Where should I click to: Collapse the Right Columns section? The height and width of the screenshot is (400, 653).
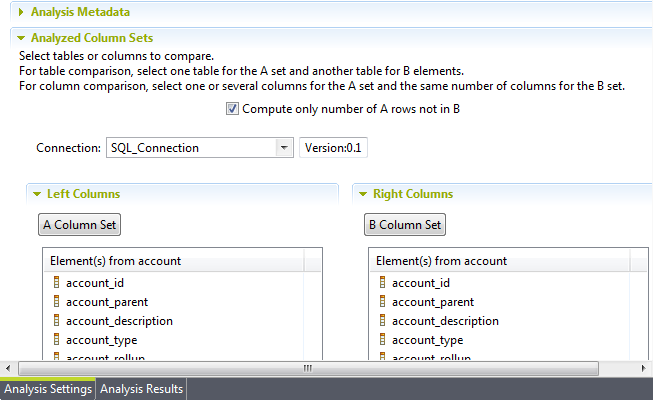pos(363,194)
